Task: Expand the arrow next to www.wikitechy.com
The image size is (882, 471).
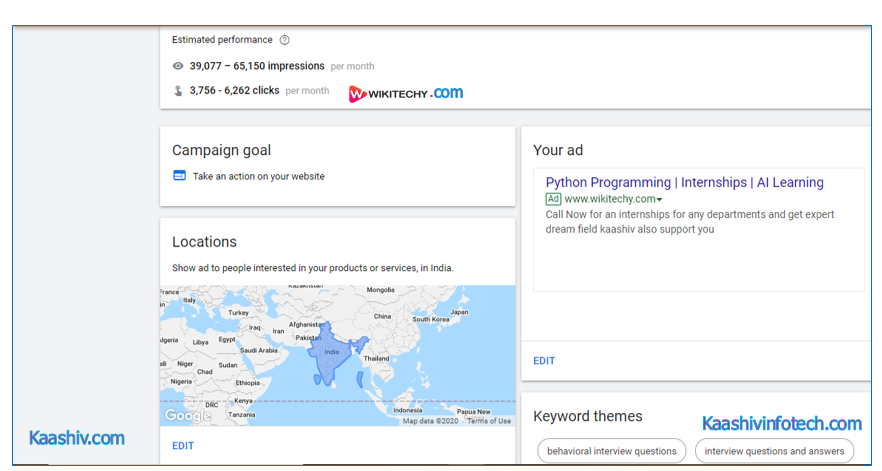Action: tap(660, 200)
